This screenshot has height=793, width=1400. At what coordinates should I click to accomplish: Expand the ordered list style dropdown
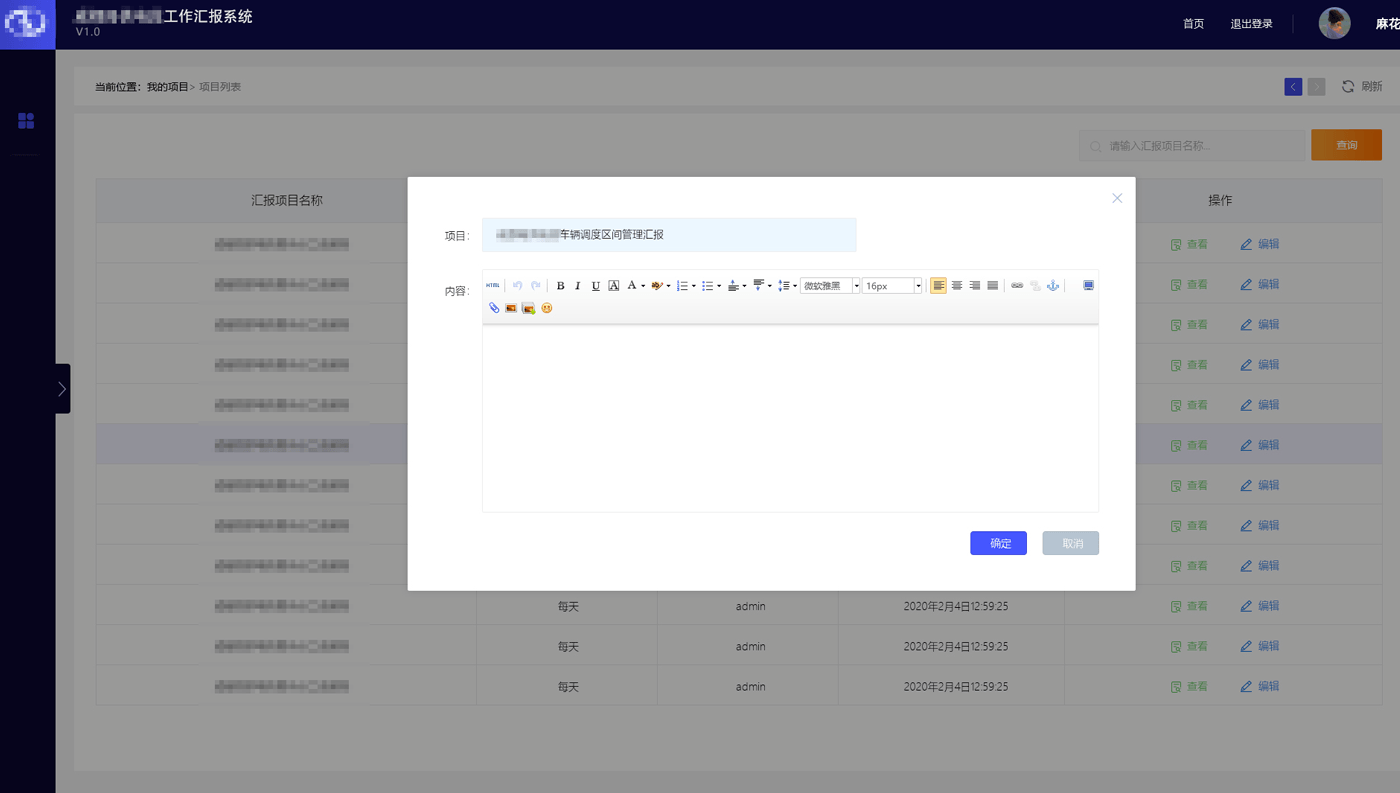point(694,287)
